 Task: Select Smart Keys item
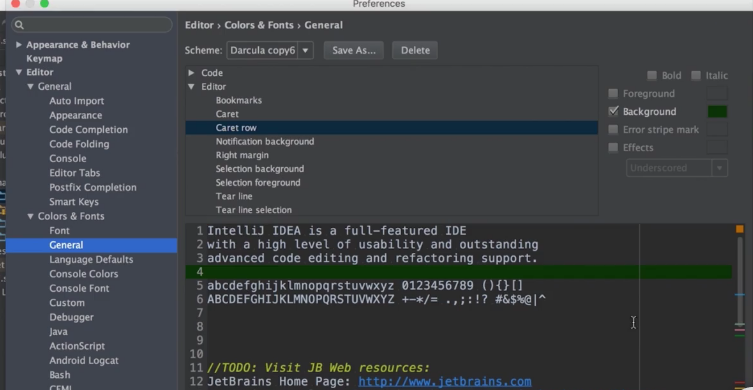tap(74, 202)
